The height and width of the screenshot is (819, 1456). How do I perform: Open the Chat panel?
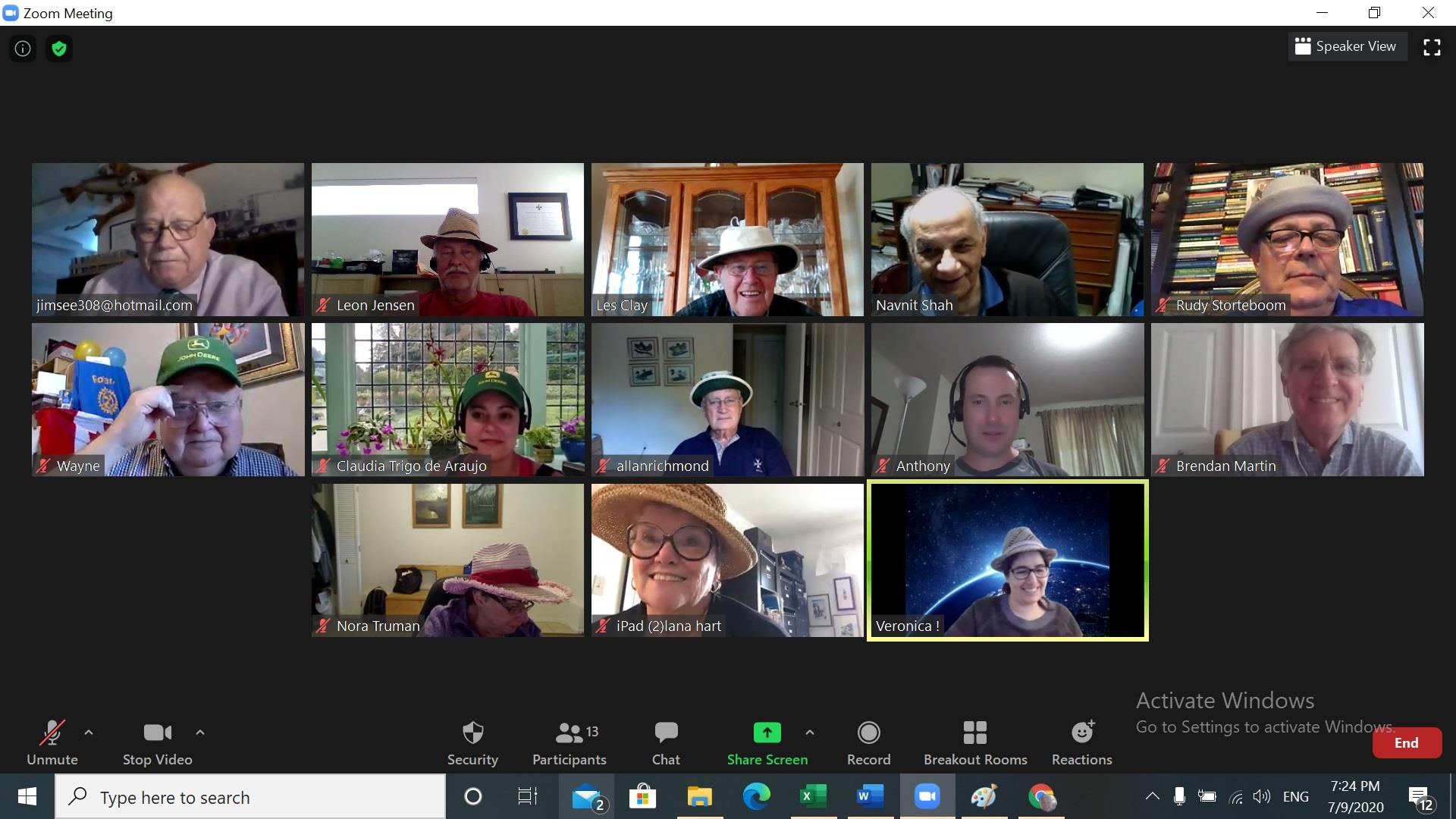pos(666,742)
